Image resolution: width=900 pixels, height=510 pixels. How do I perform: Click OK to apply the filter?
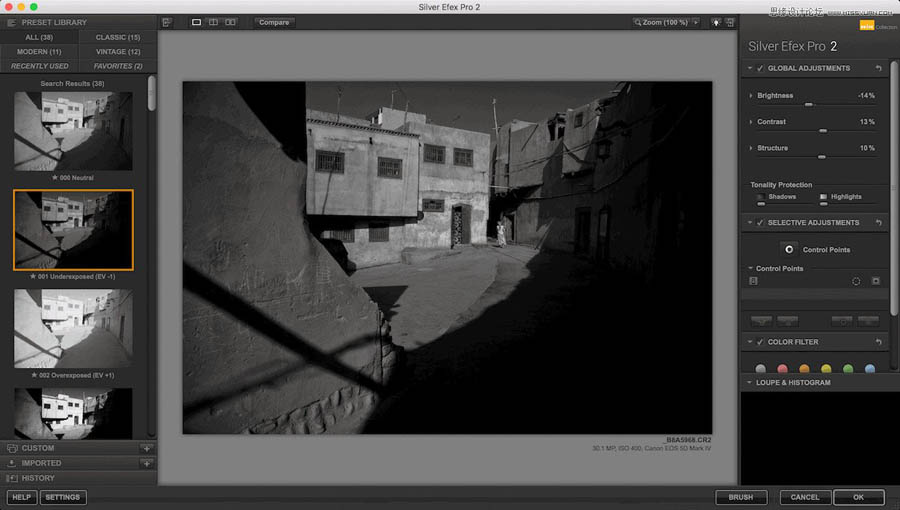coord(858,497)
